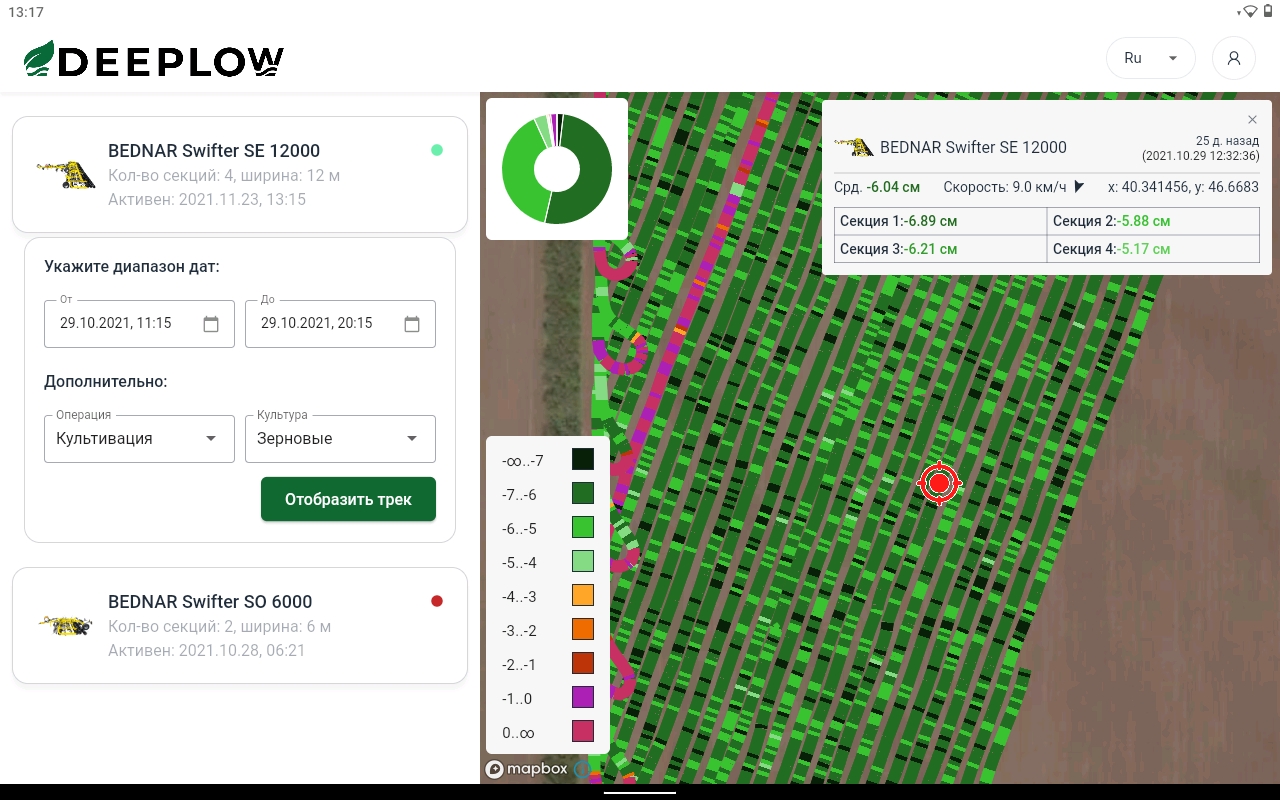Click the 'Дополнительно:' label
Image resolution: width=1280 pixels, height=800 pixels.
click(x=106, y=382)
